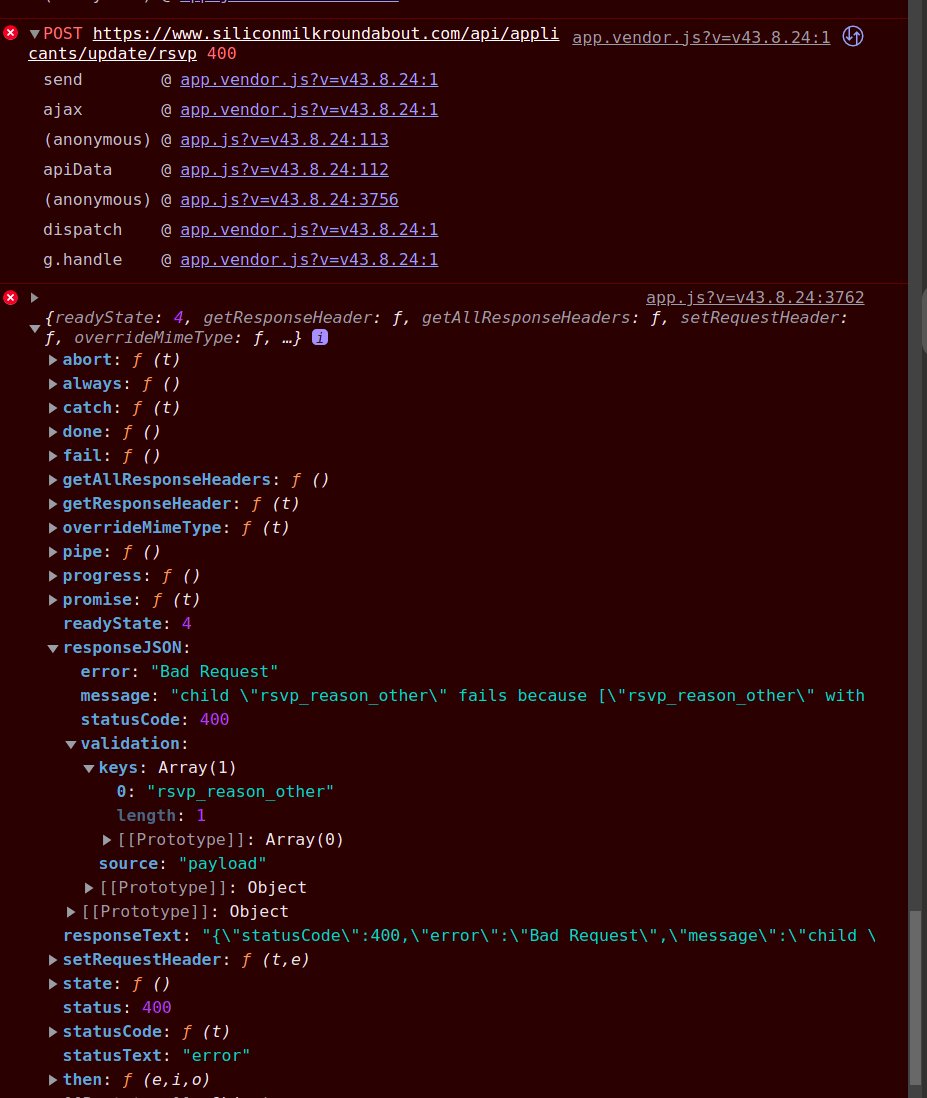Image resolution: width=927 pixels, height=1098 pixels.
Task: Select the "payload" source value
Action: 223,864
